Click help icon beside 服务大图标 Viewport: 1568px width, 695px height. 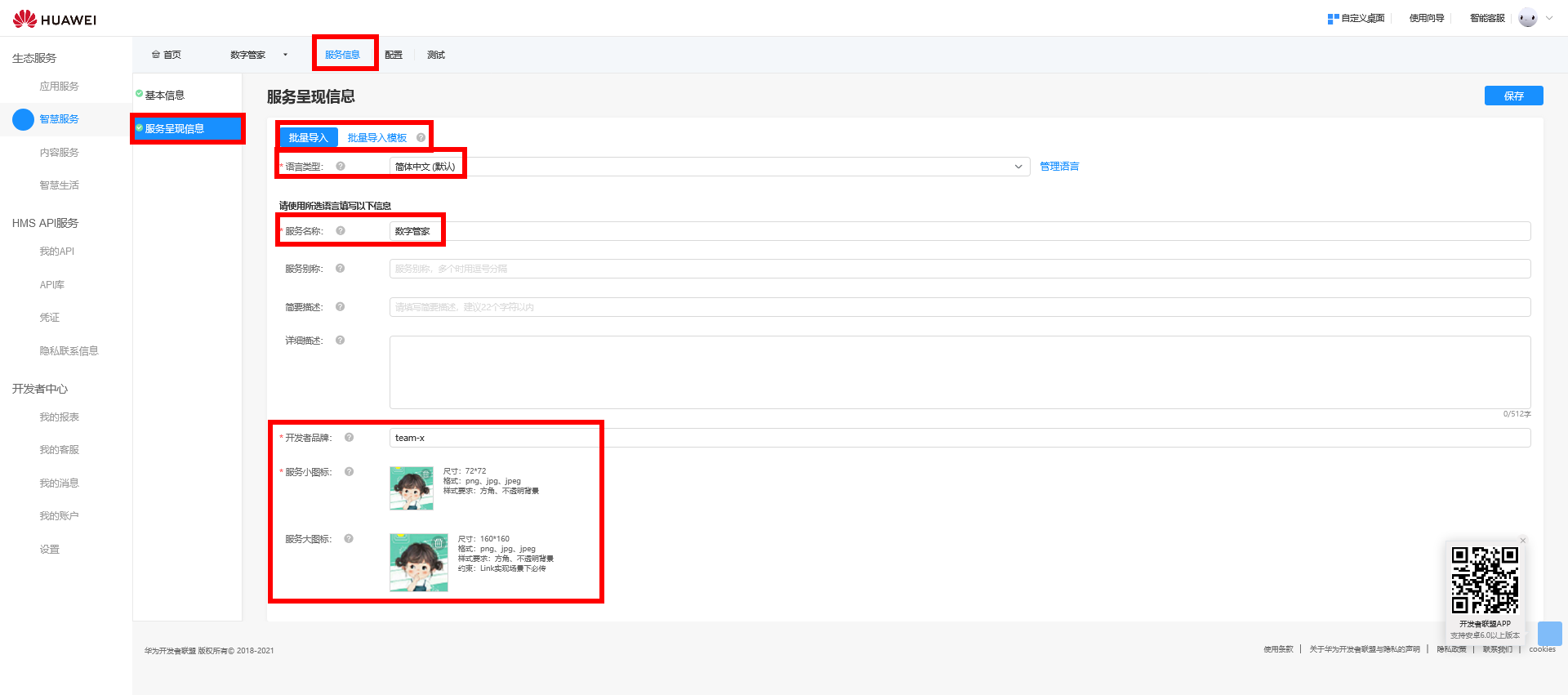click(349, 538)
